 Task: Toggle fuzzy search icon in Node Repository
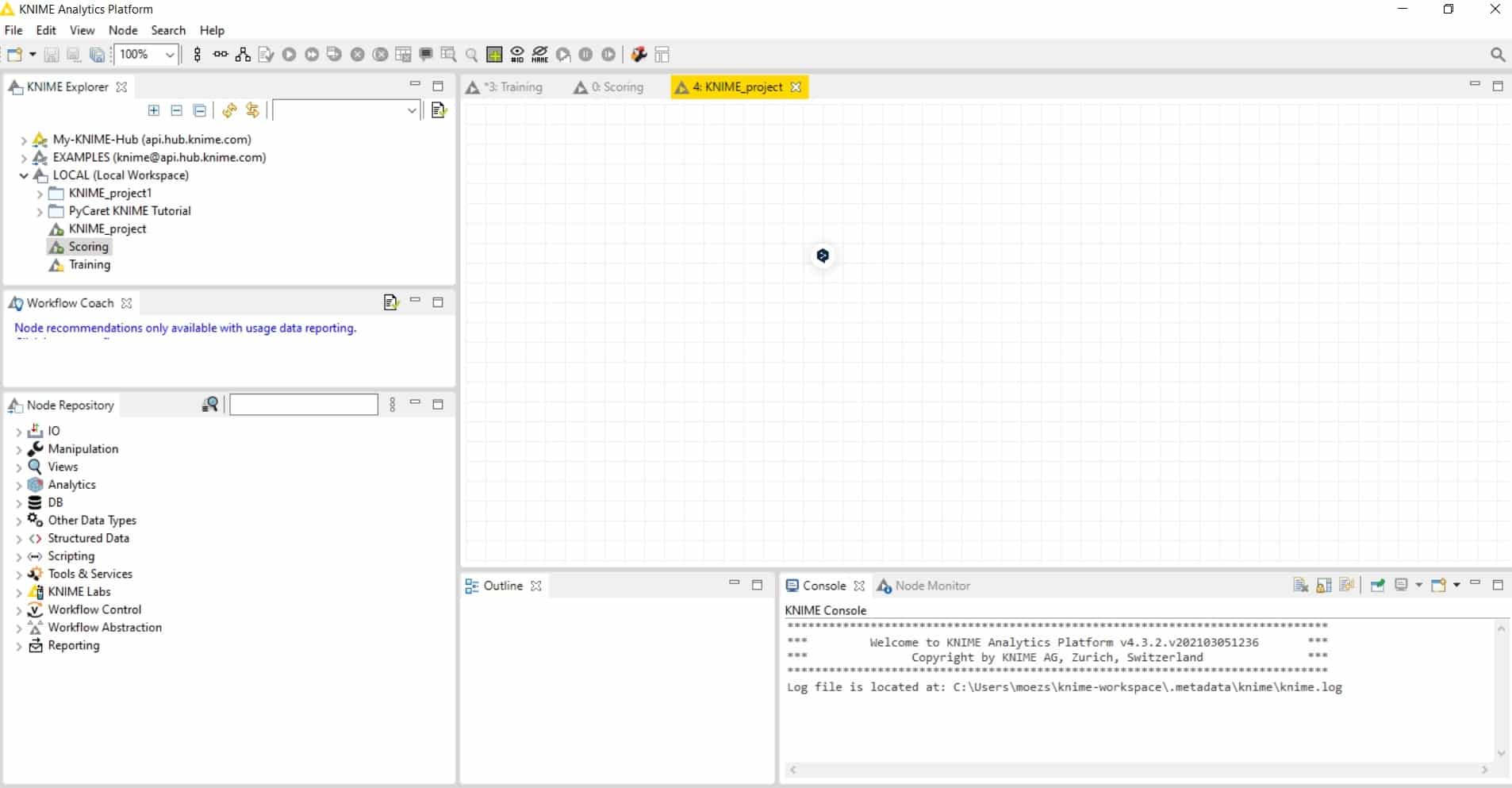pyautogui.click(x=209, y=405)
